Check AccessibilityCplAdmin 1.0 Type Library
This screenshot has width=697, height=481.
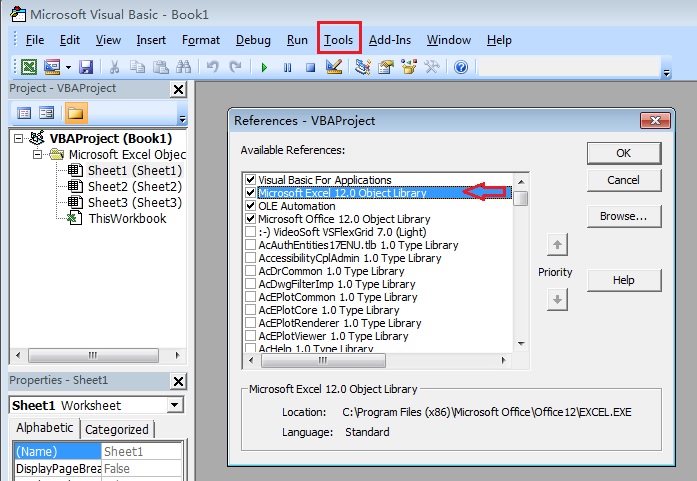point(250,258)
